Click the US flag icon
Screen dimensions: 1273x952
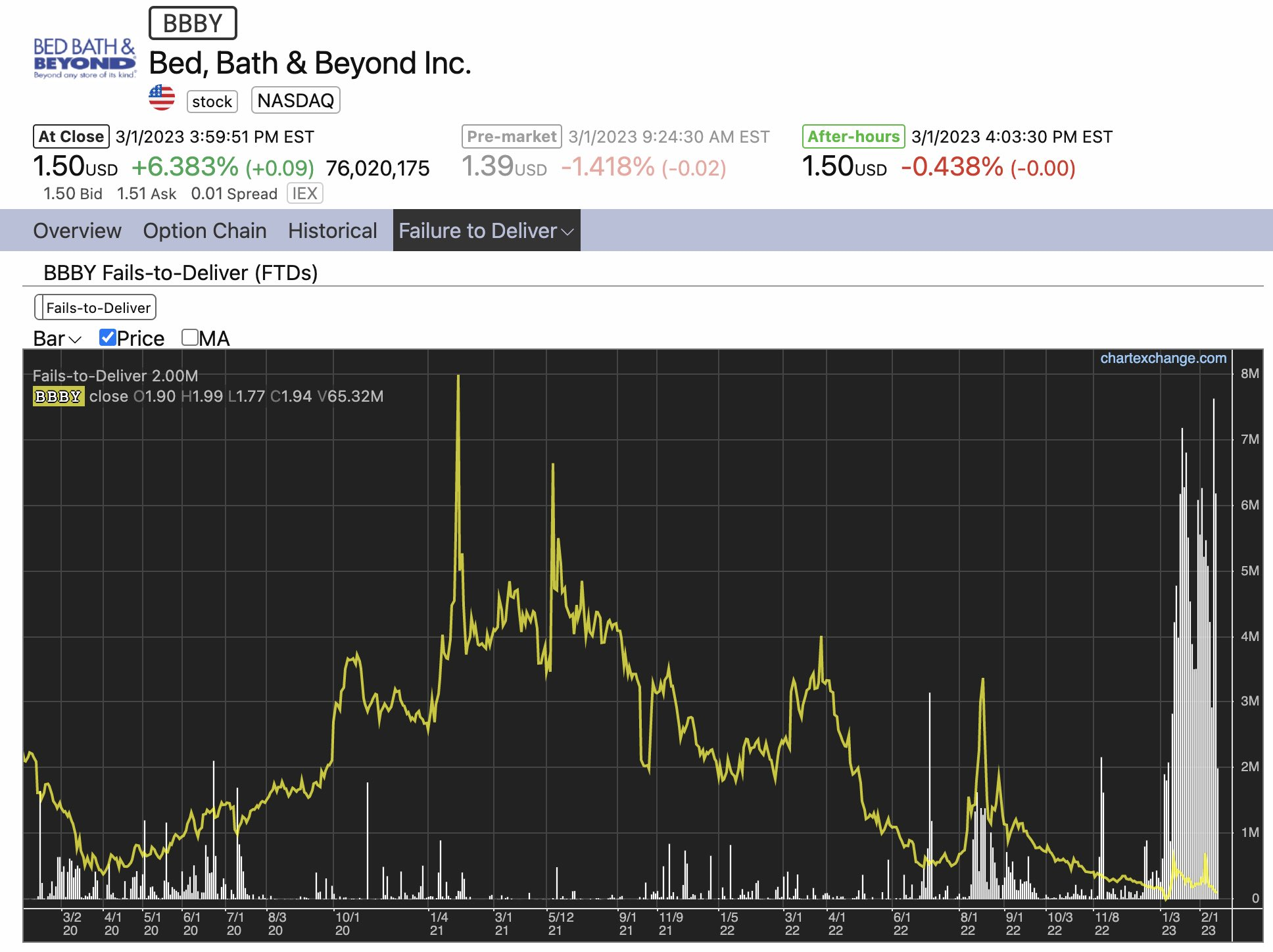pyautogui.click(x=162, y=99)
